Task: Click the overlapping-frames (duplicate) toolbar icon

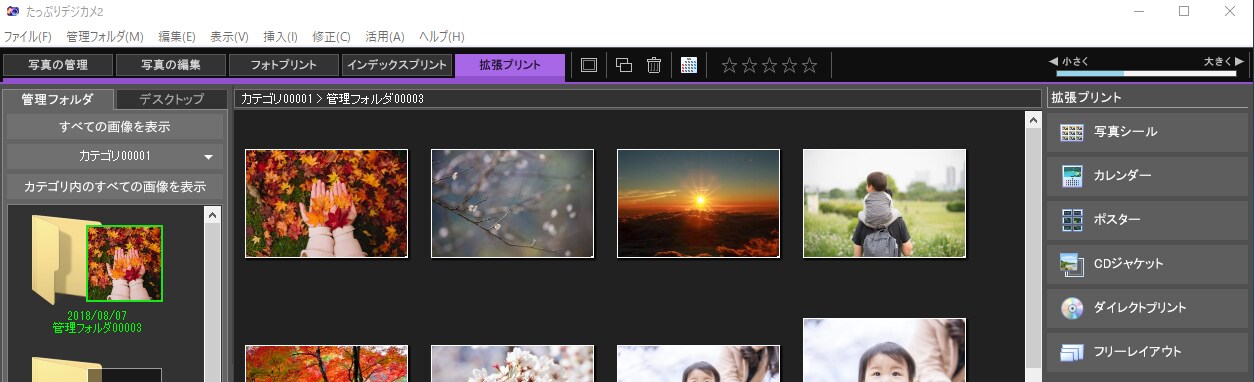Action: pos(623,65)
